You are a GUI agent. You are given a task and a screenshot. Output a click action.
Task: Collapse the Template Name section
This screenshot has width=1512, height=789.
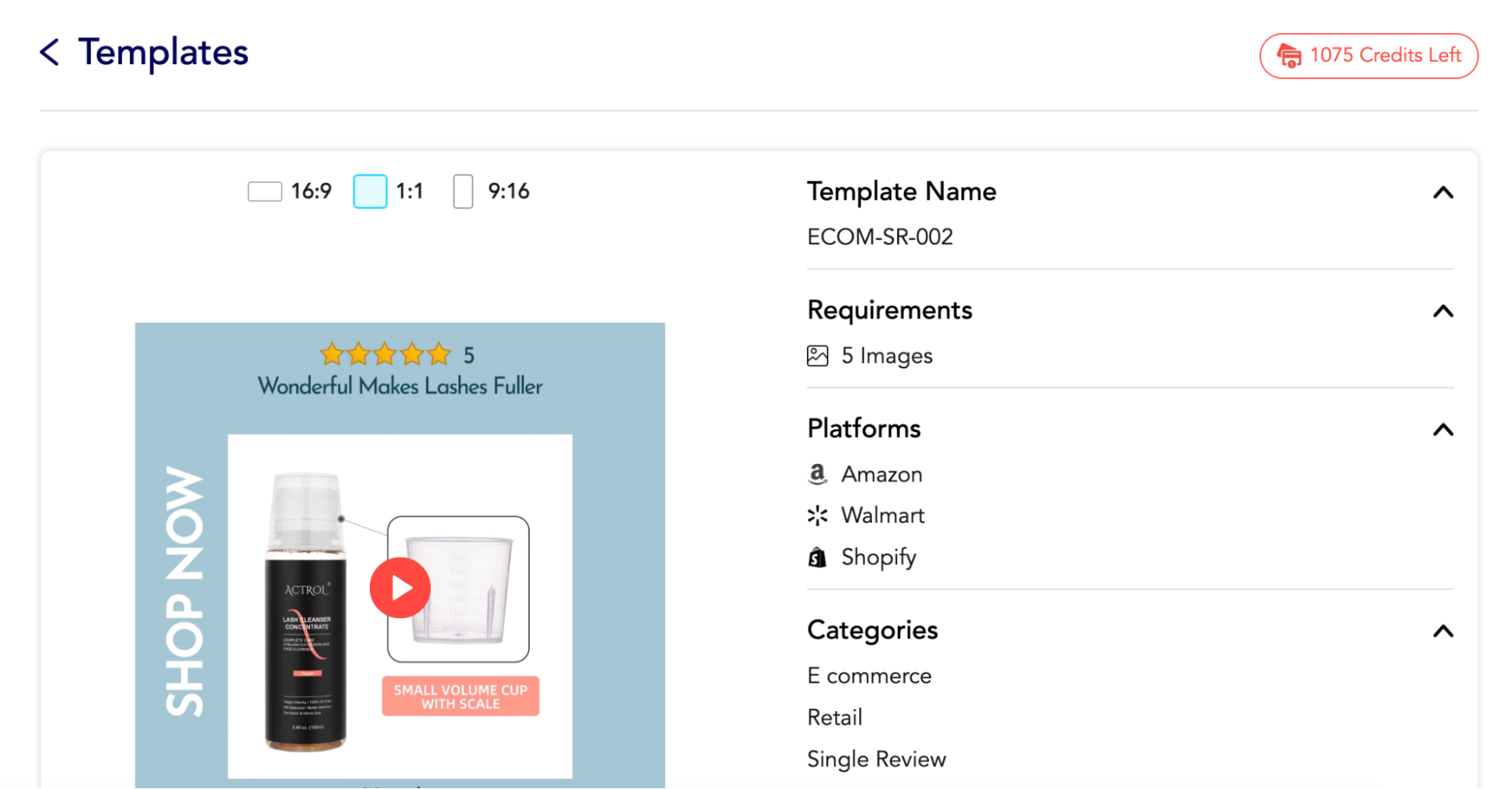coord(1442,192)
